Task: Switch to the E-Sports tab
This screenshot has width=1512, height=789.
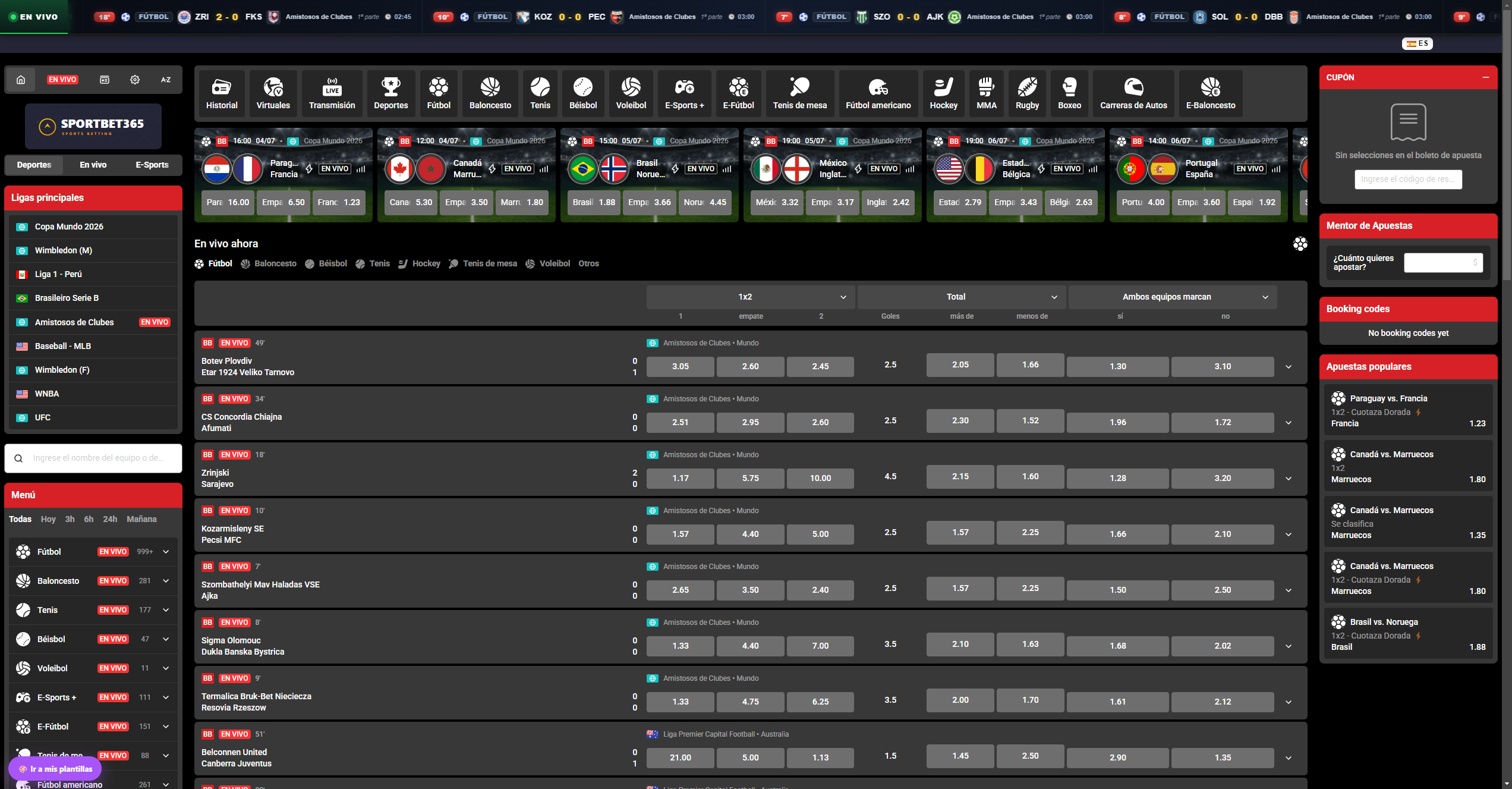Action: point(152,165)
